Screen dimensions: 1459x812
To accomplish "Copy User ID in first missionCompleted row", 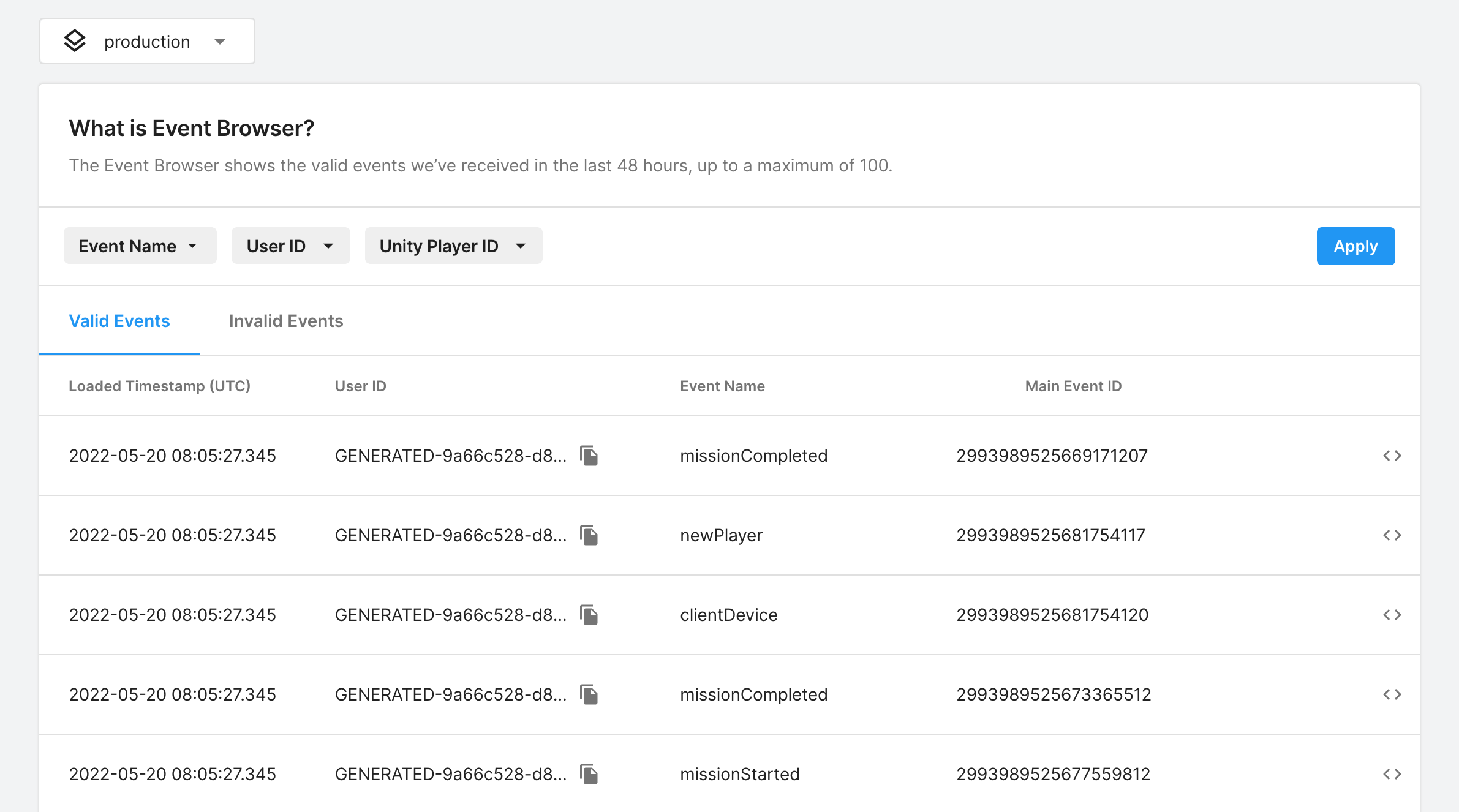I will coord(589,456).
